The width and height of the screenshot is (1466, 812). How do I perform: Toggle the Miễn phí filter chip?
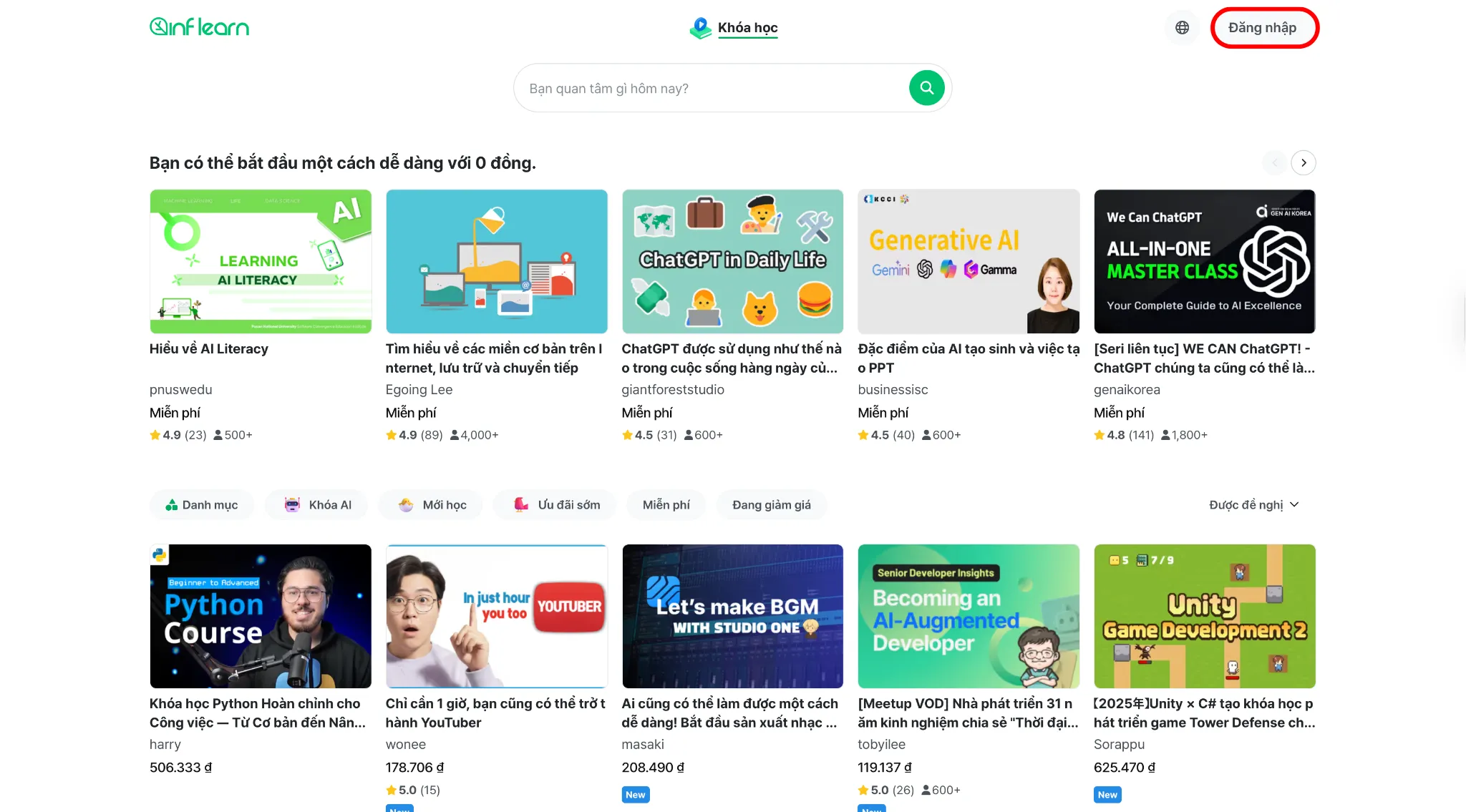click(x=666, y=504)
